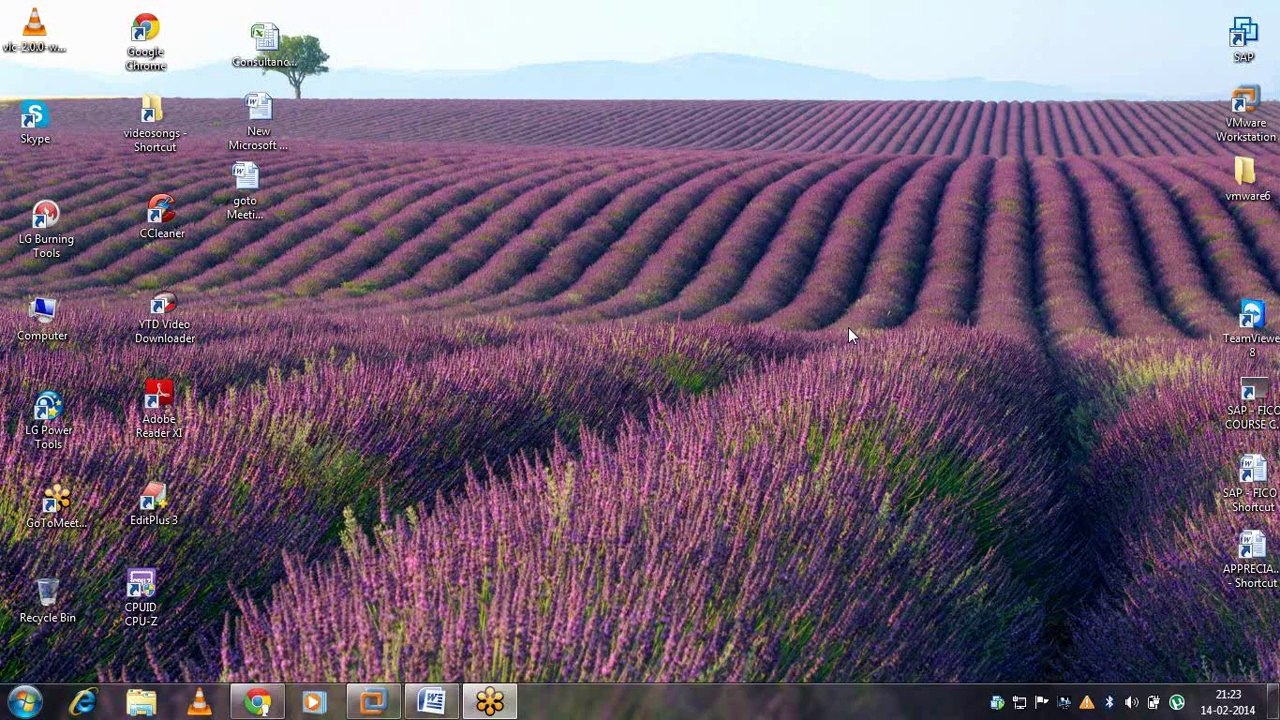Select the Skype desktop icon
This screenshot has width=1280, height=720.
click(x=35, y=124)
